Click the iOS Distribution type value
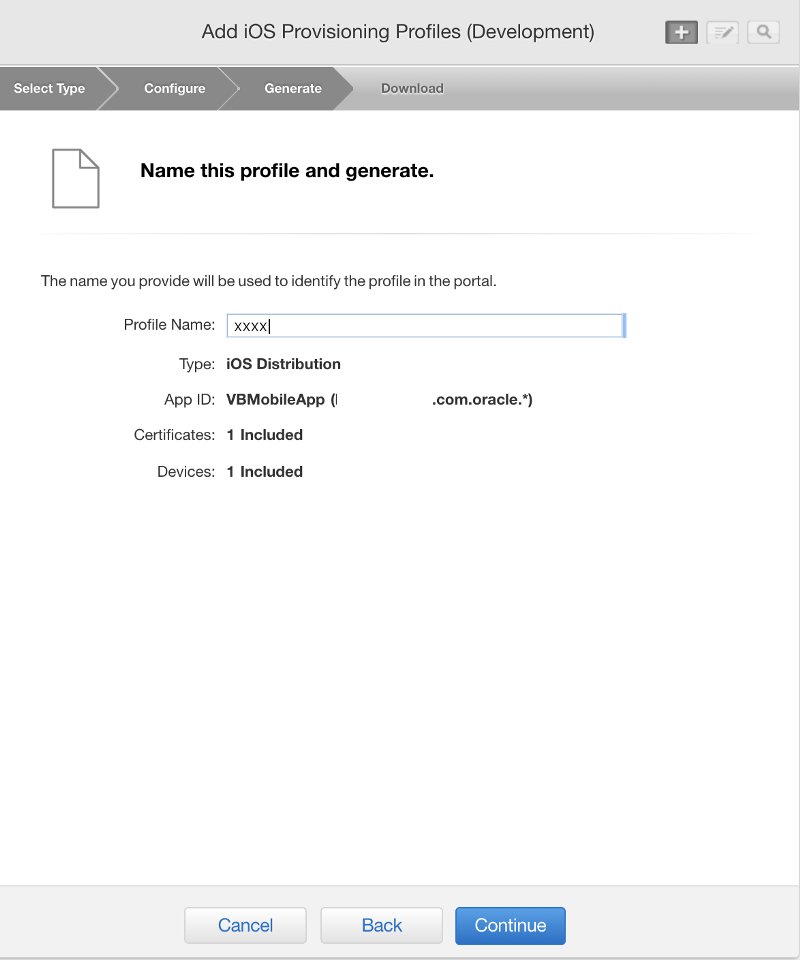Image resolution: width=800 pixels, height=960 pixels. [284, 364]
